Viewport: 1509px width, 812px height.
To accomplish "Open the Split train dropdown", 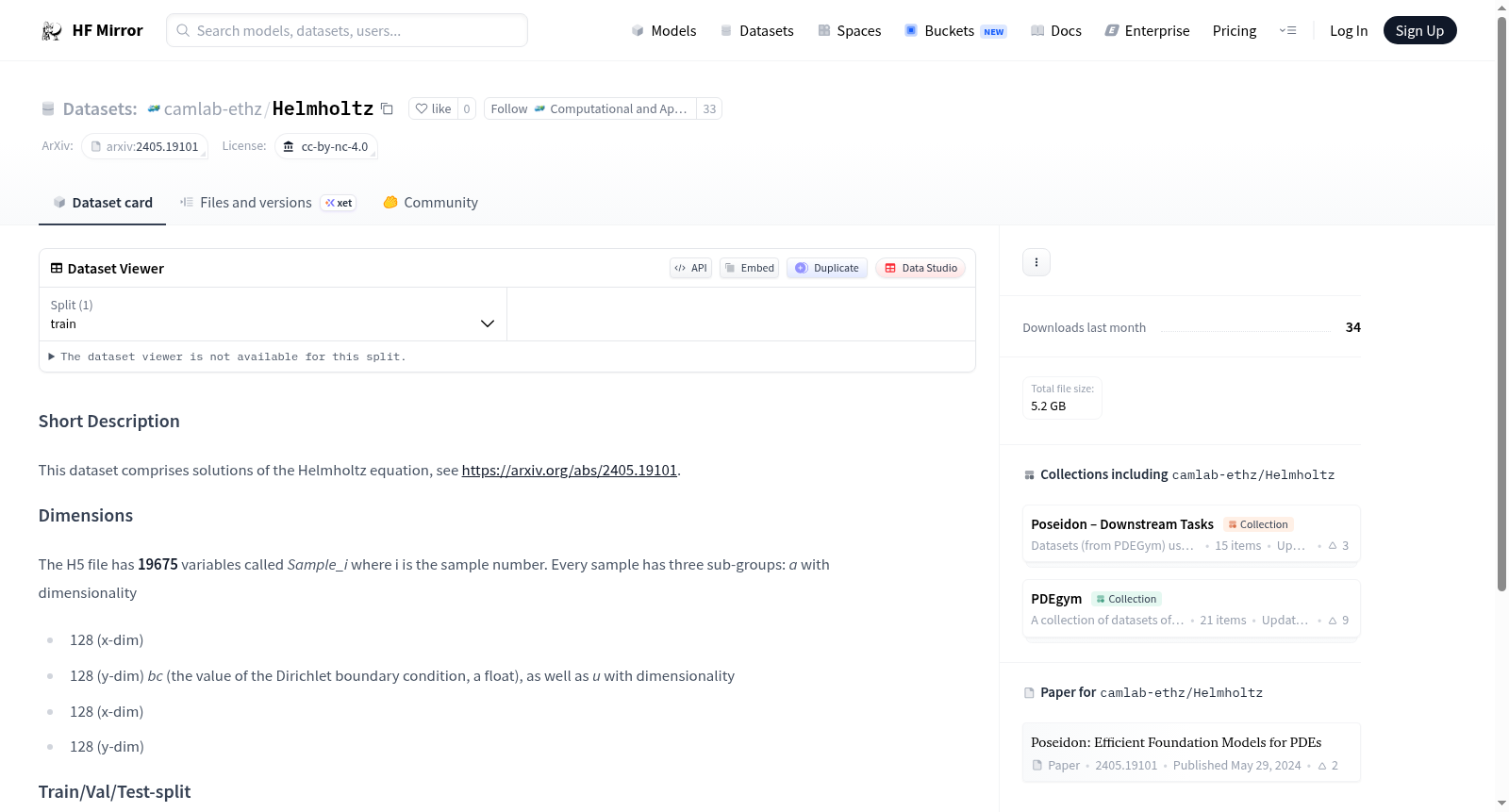I will click(x=273, y=314).
